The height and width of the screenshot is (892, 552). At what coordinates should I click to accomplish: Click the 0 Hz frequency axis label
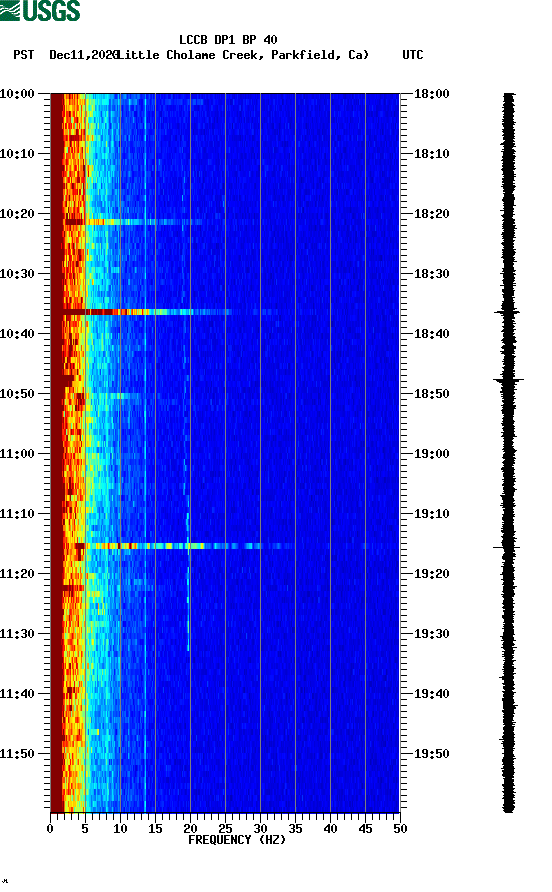pos(50,829)
